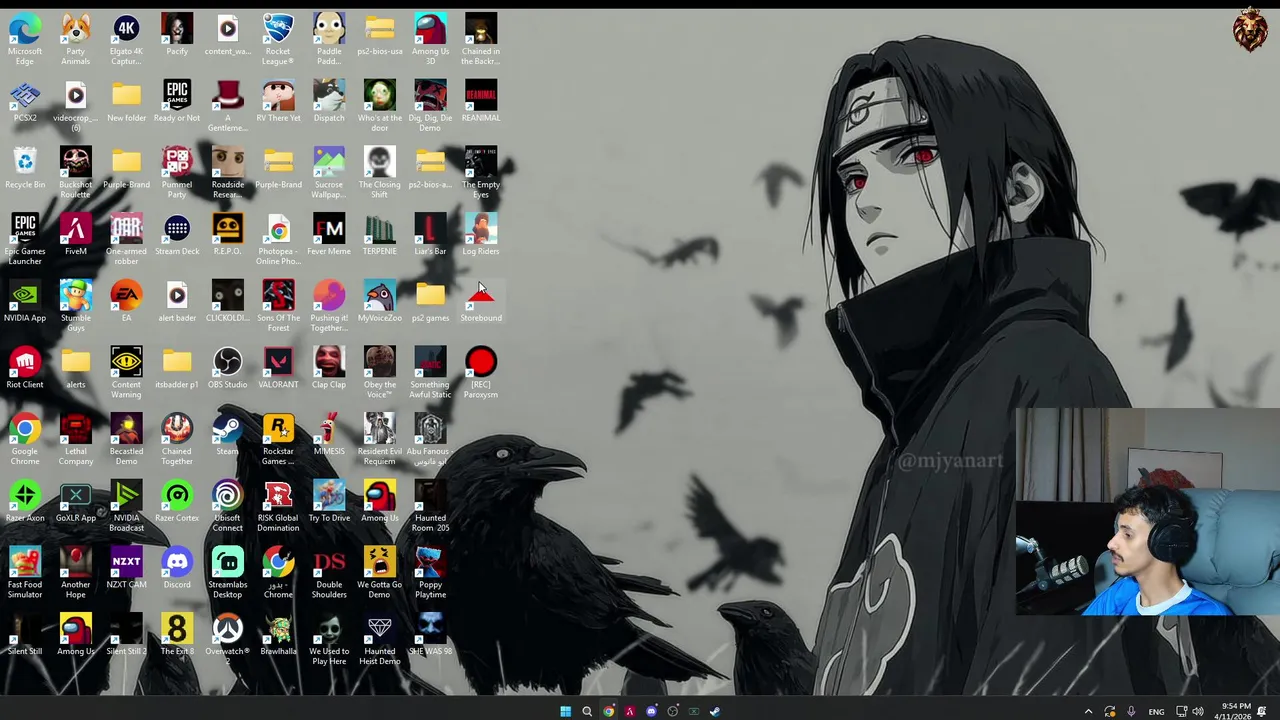Select Sons Of The Forest icon
1280x720 pixels.
pos(278,306)
